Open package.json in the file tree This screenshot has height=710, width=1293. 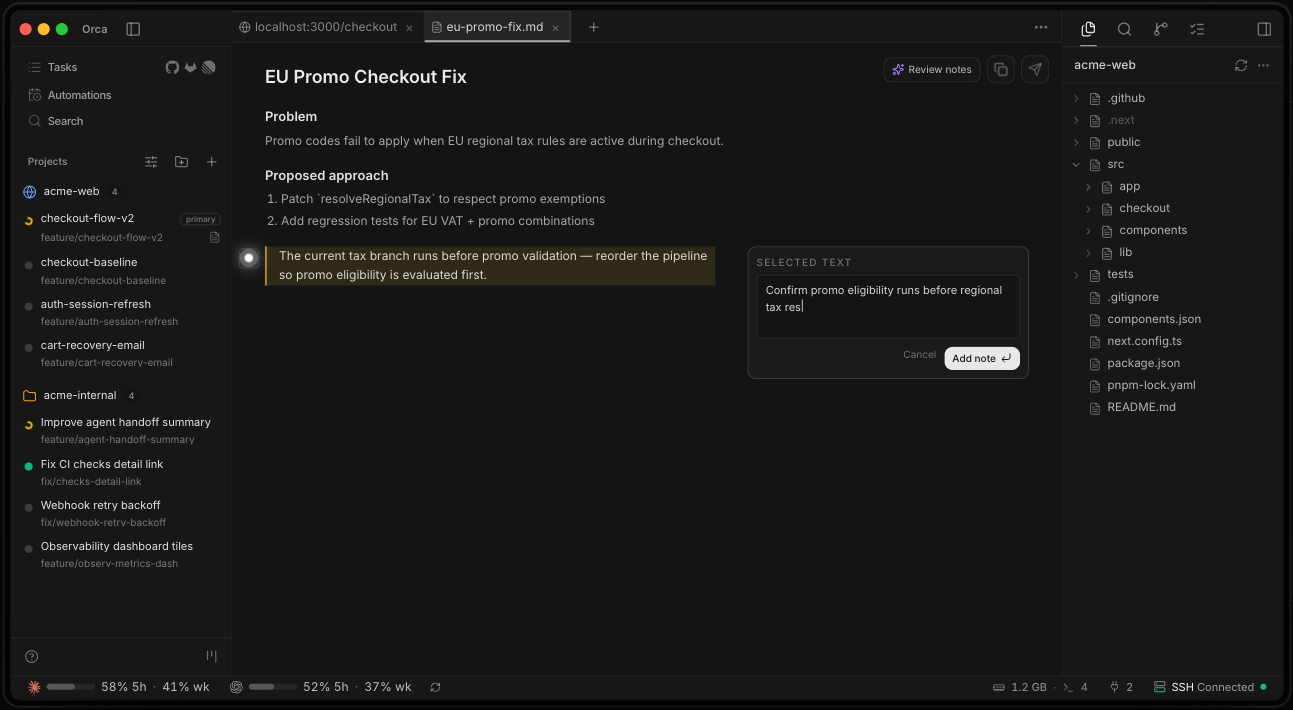(x=1143, y=363)
